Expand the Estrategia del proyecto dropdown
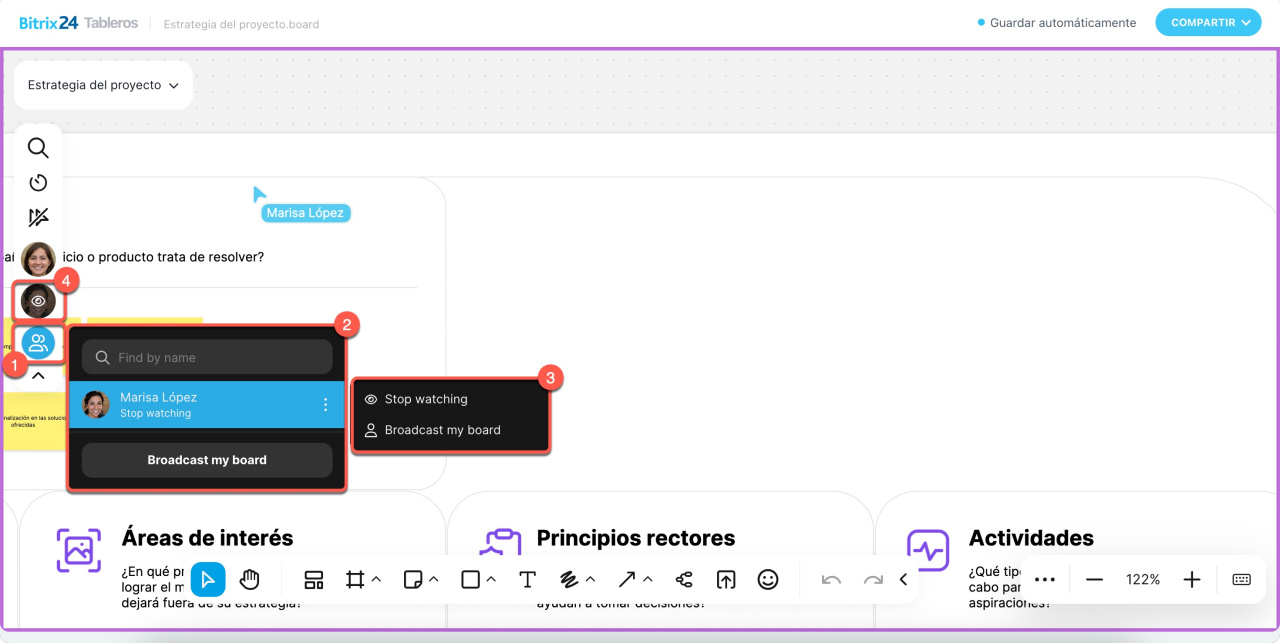This screenshot has height=643, width=1280. coord(103,86)
